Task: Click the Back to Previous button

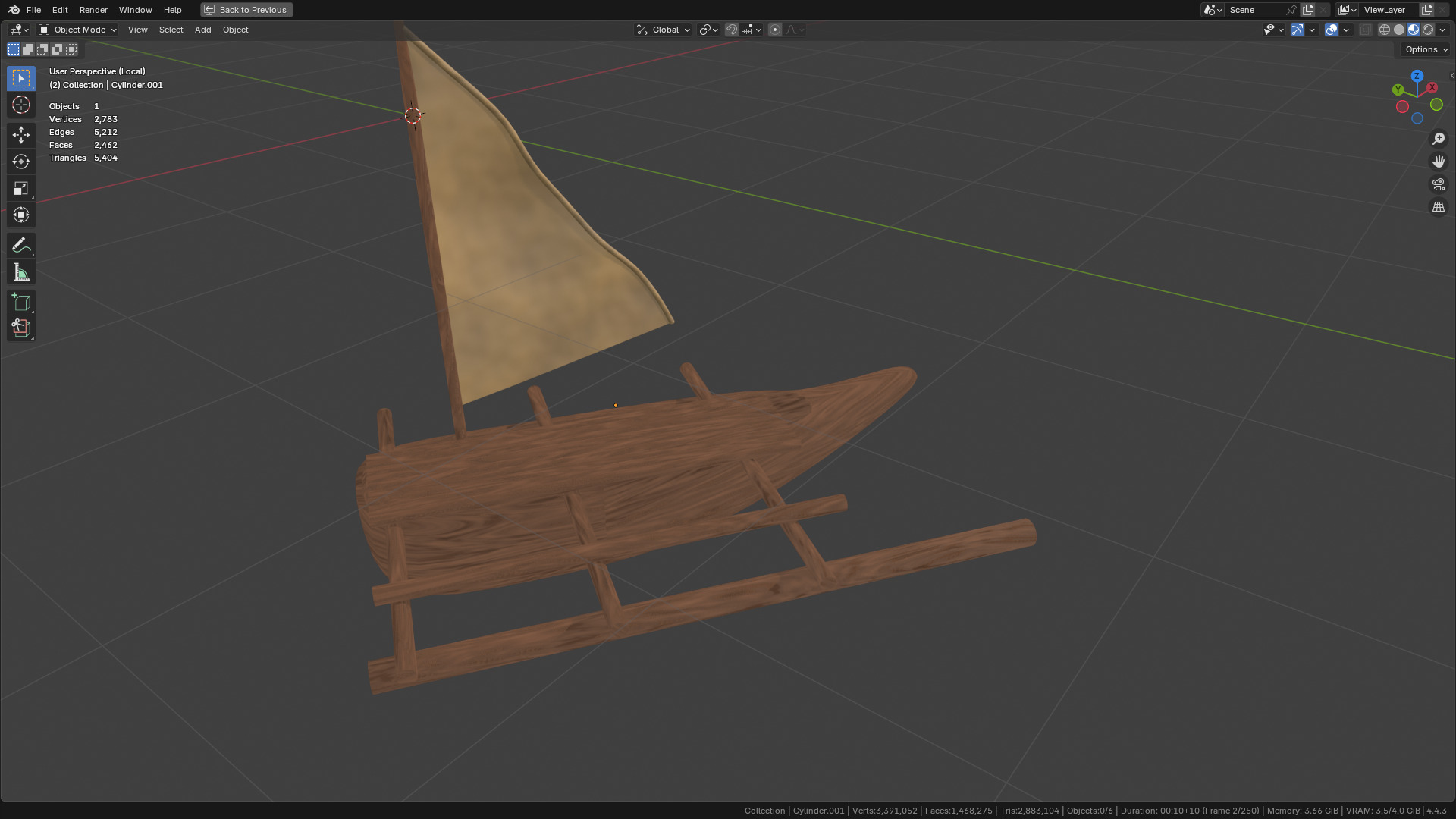Action: tap(246, 10)
